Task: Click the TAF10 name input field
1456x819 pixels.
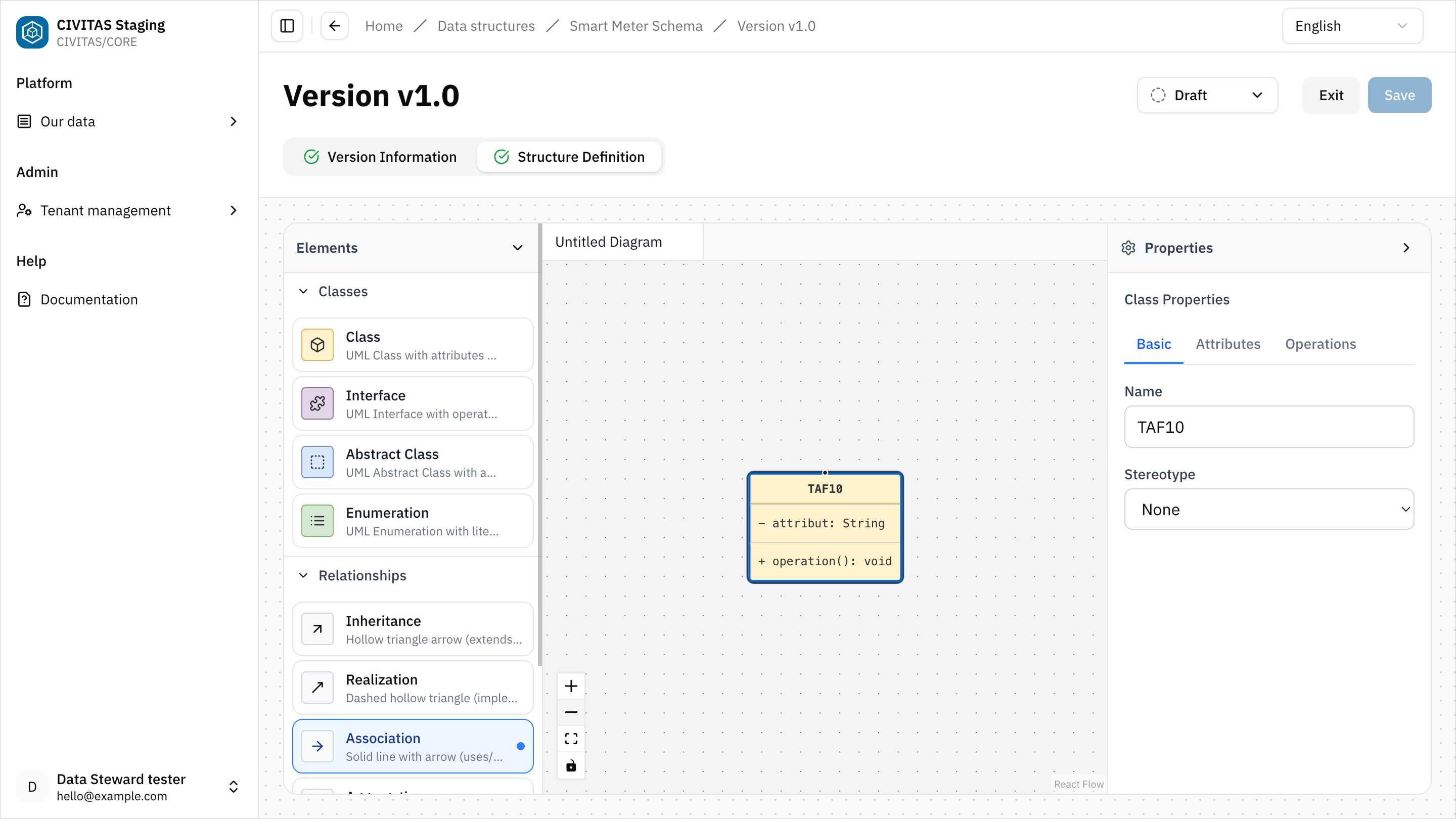Action: tap(1268, 427)
